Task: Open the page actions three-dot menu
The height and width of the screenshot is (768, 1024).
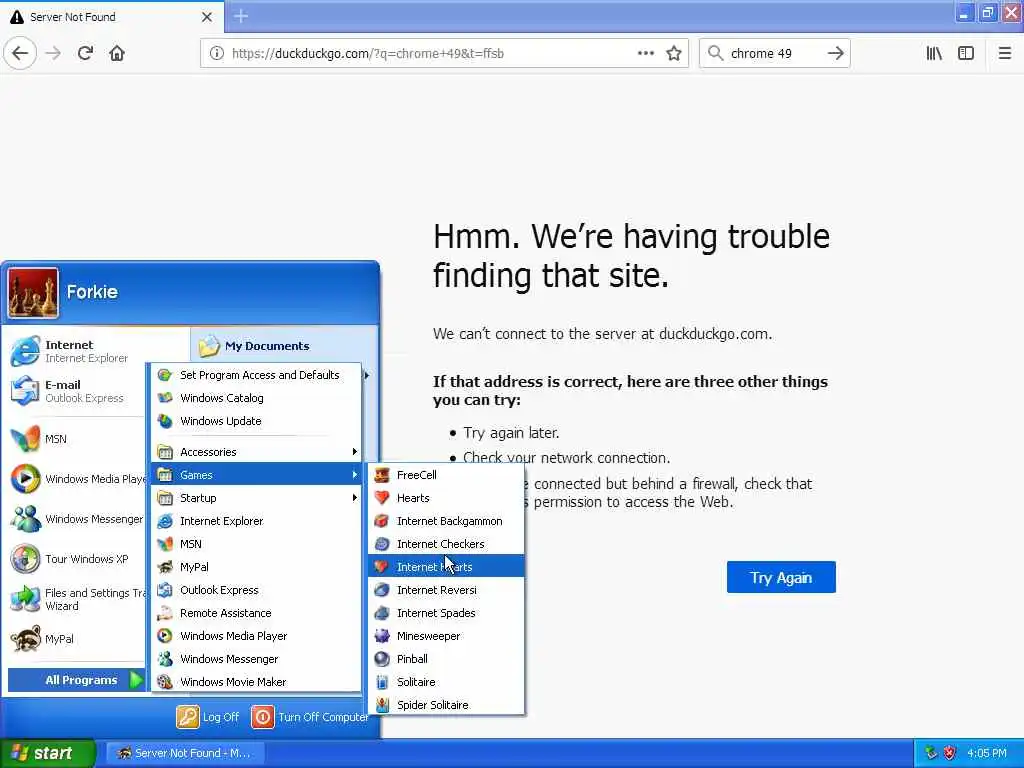Action: [x=645, y=53]
